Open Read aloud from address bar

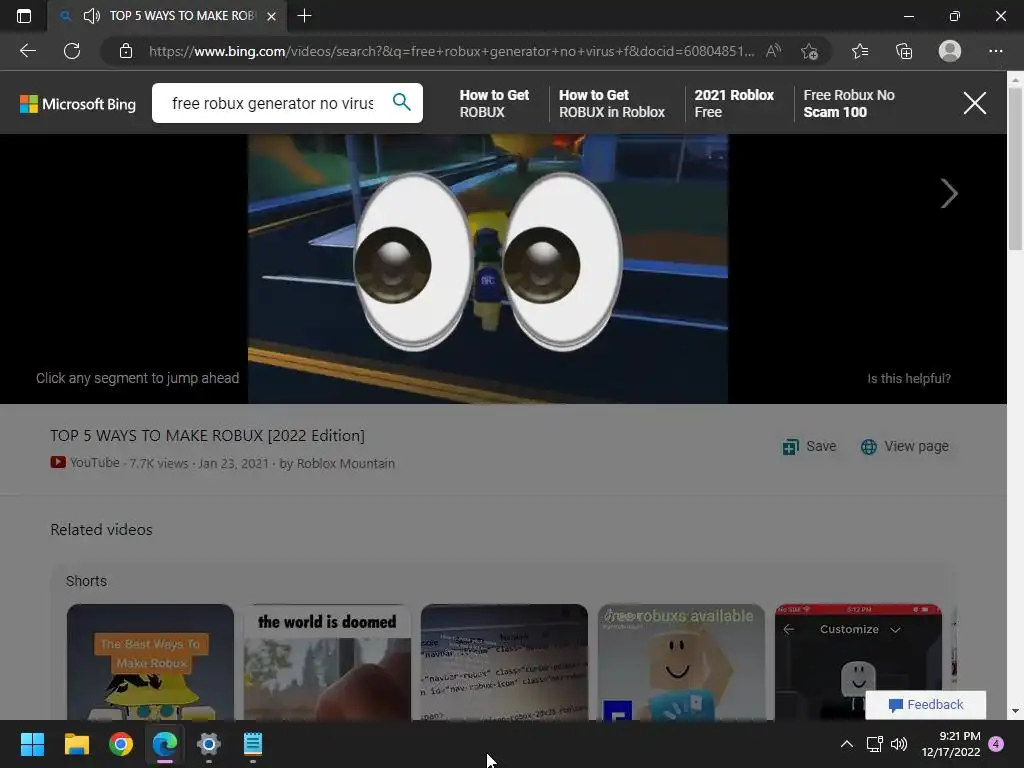(x=773, y=51)
